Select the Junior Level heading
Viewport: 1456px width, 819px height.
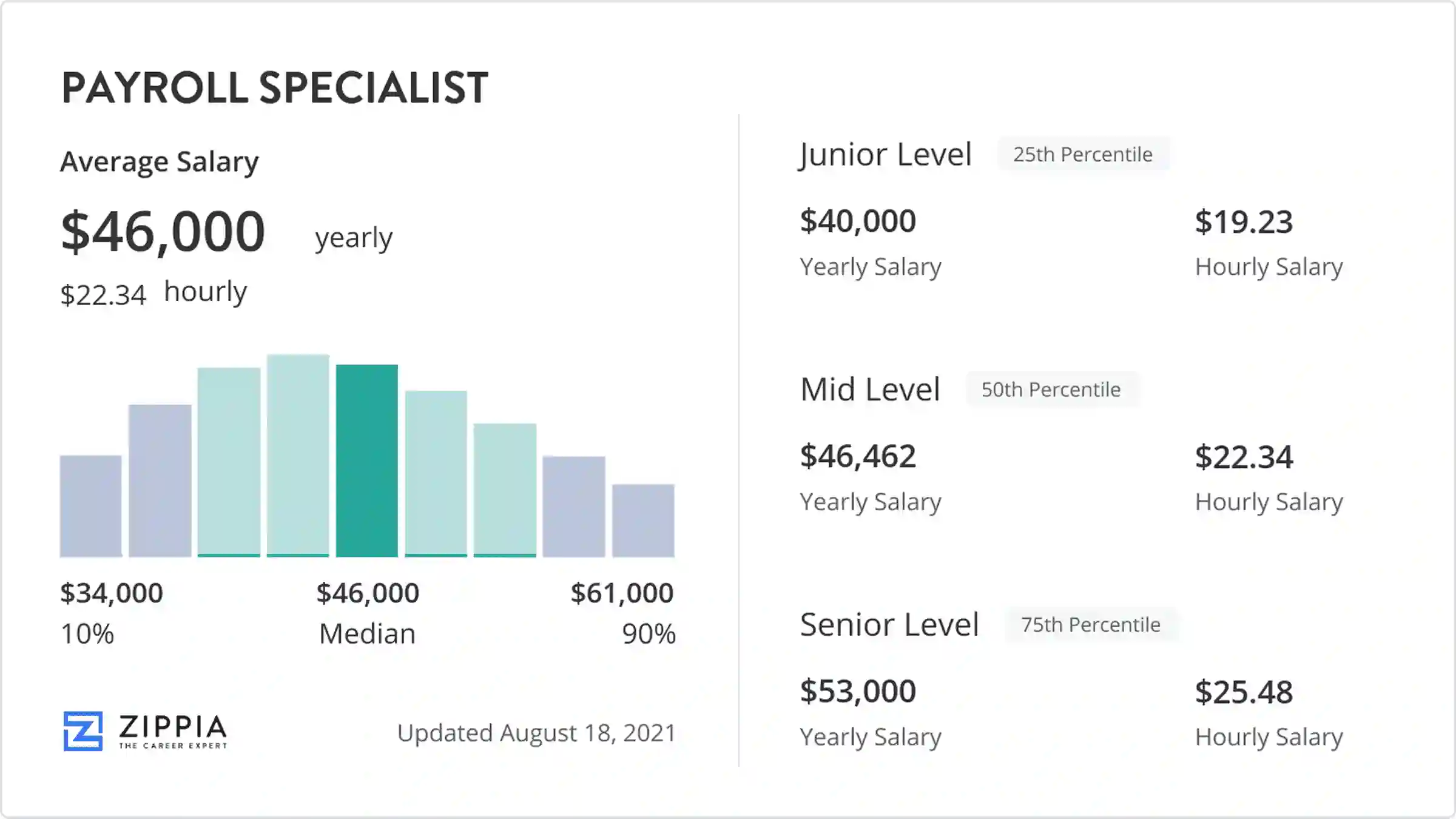(886, 155)
